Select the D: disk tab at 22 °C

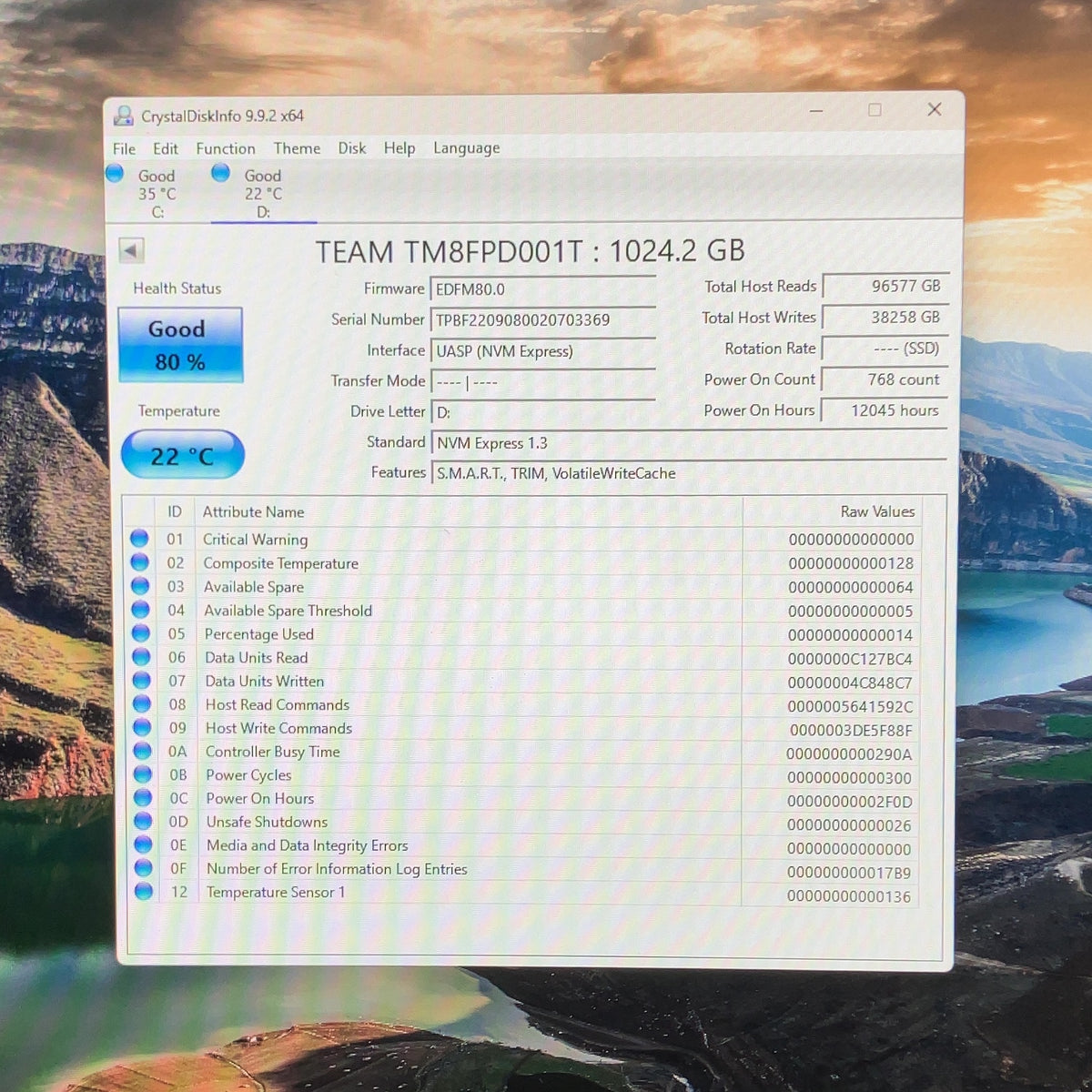[x=263, y=194]
